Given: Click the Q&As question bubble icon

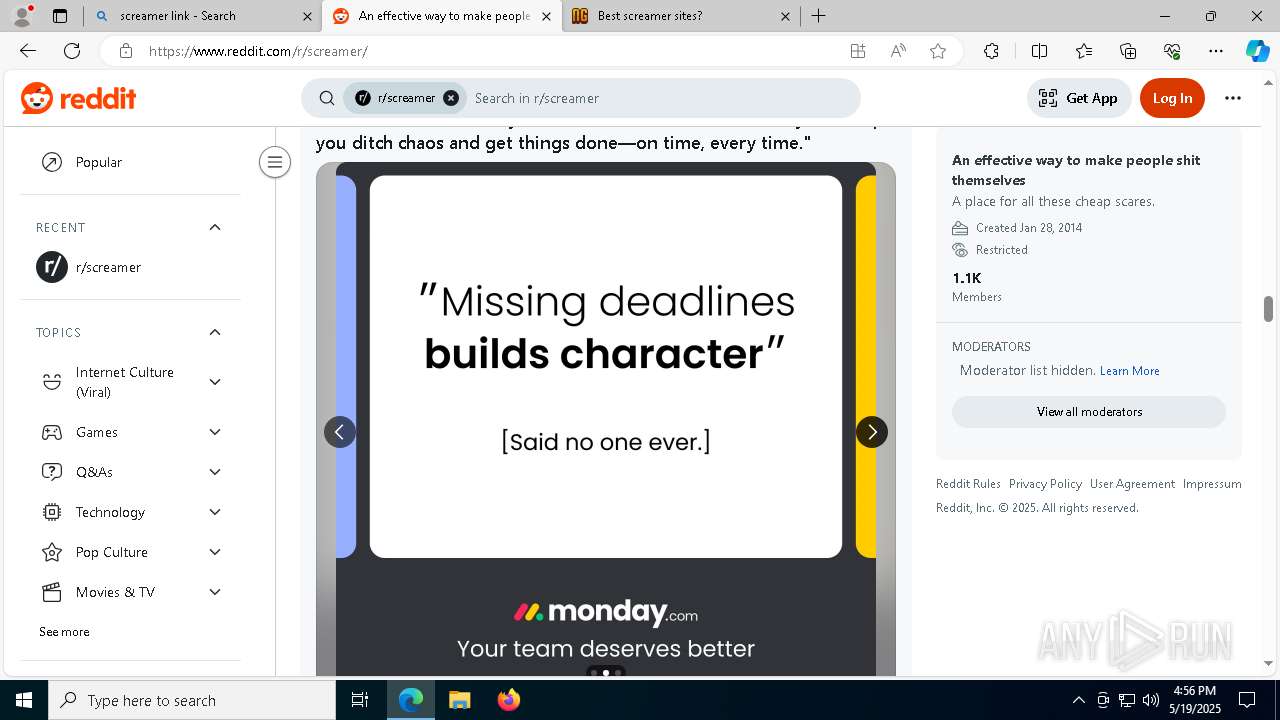Looking at the screenshot, I should point(52,472).
